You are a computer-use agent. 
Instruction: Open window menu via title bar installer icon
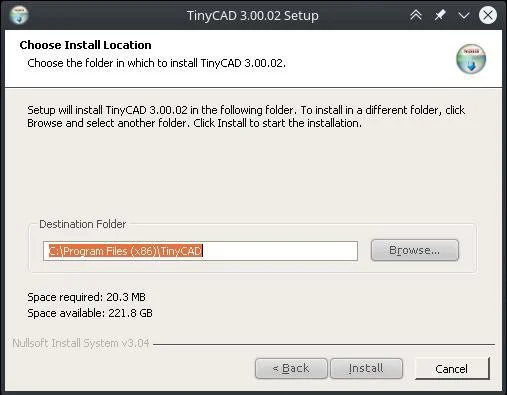pos(19,15)
